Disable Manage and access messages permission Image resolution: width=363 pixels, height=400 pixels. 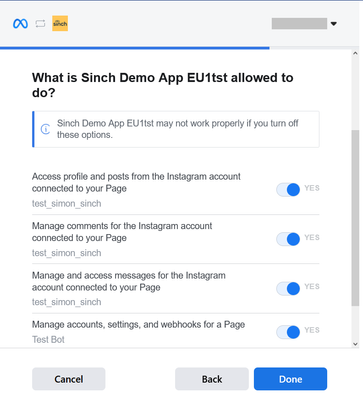coord(288,288)
